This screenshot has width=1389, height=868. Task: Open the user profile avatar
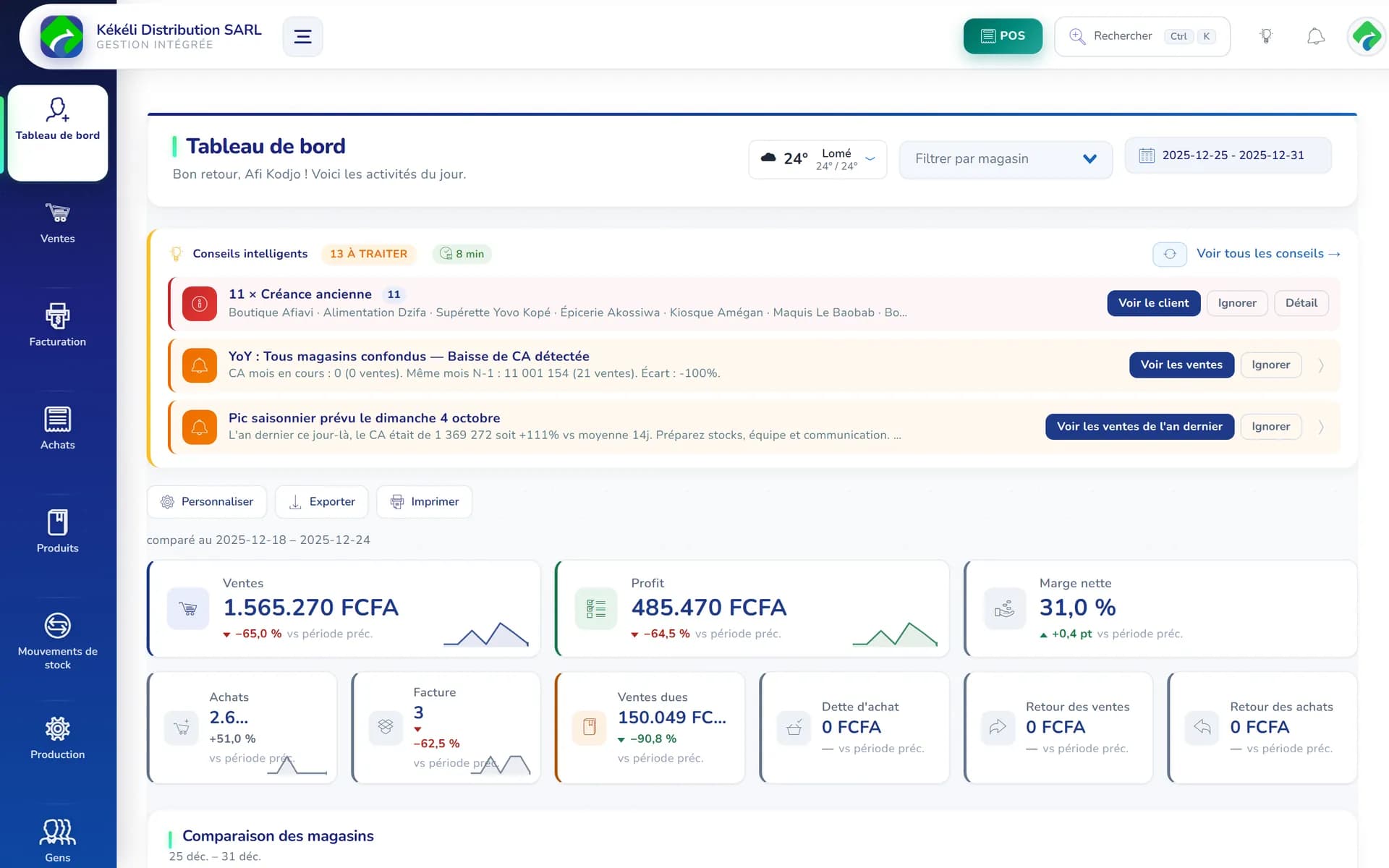tap(1367, 36)
